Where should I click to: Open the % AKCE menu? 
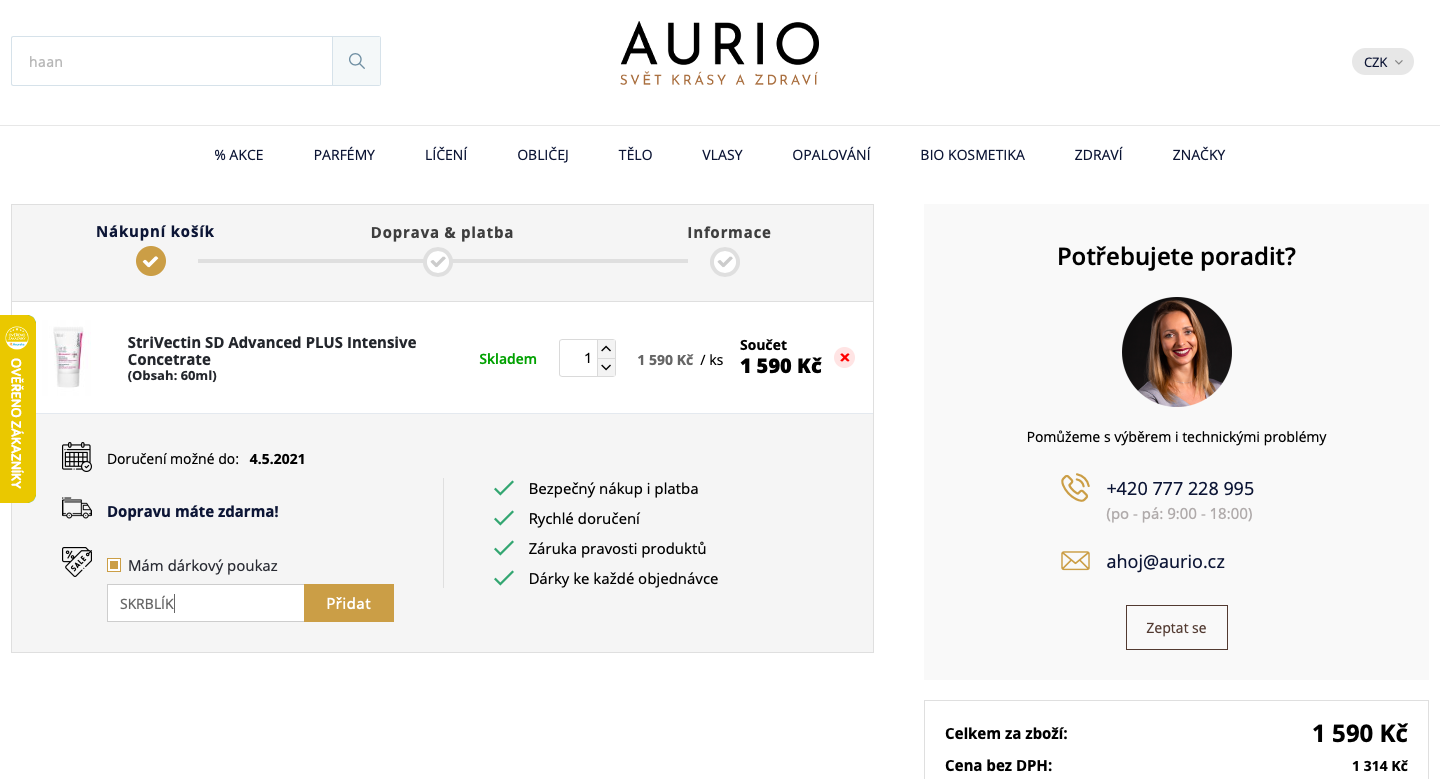239,155
